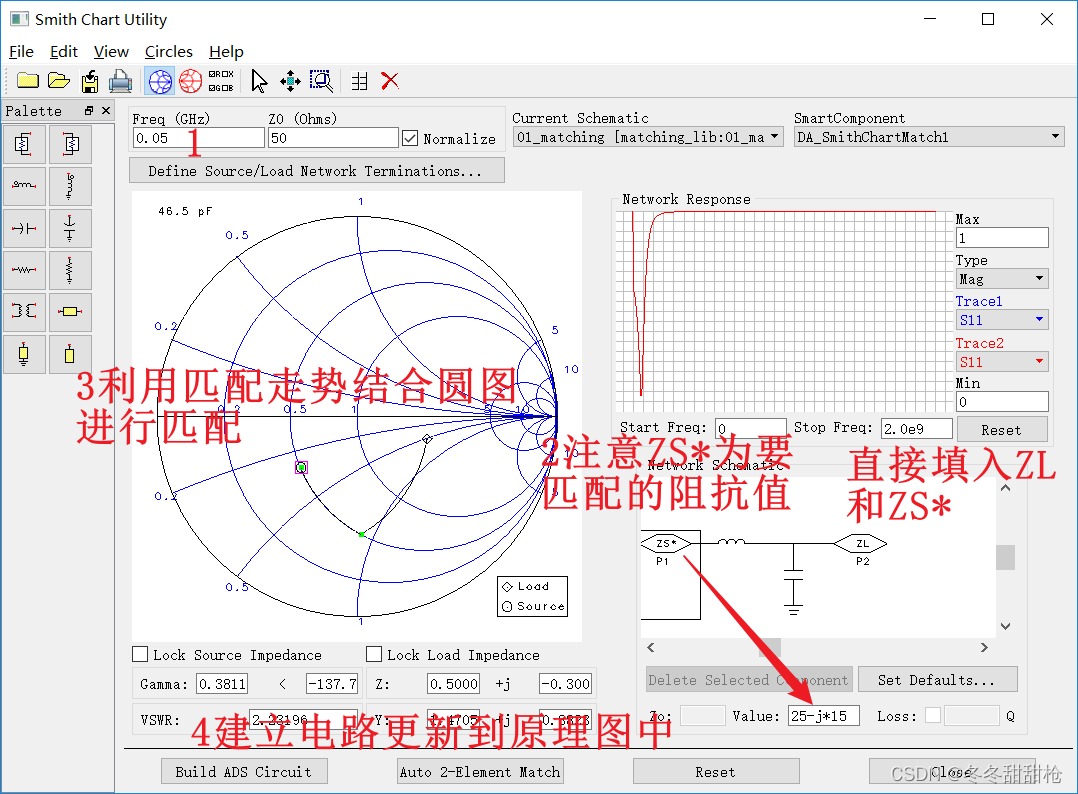Open the Edit menu
The image size is (1078, 794).
tap(63, 52)
